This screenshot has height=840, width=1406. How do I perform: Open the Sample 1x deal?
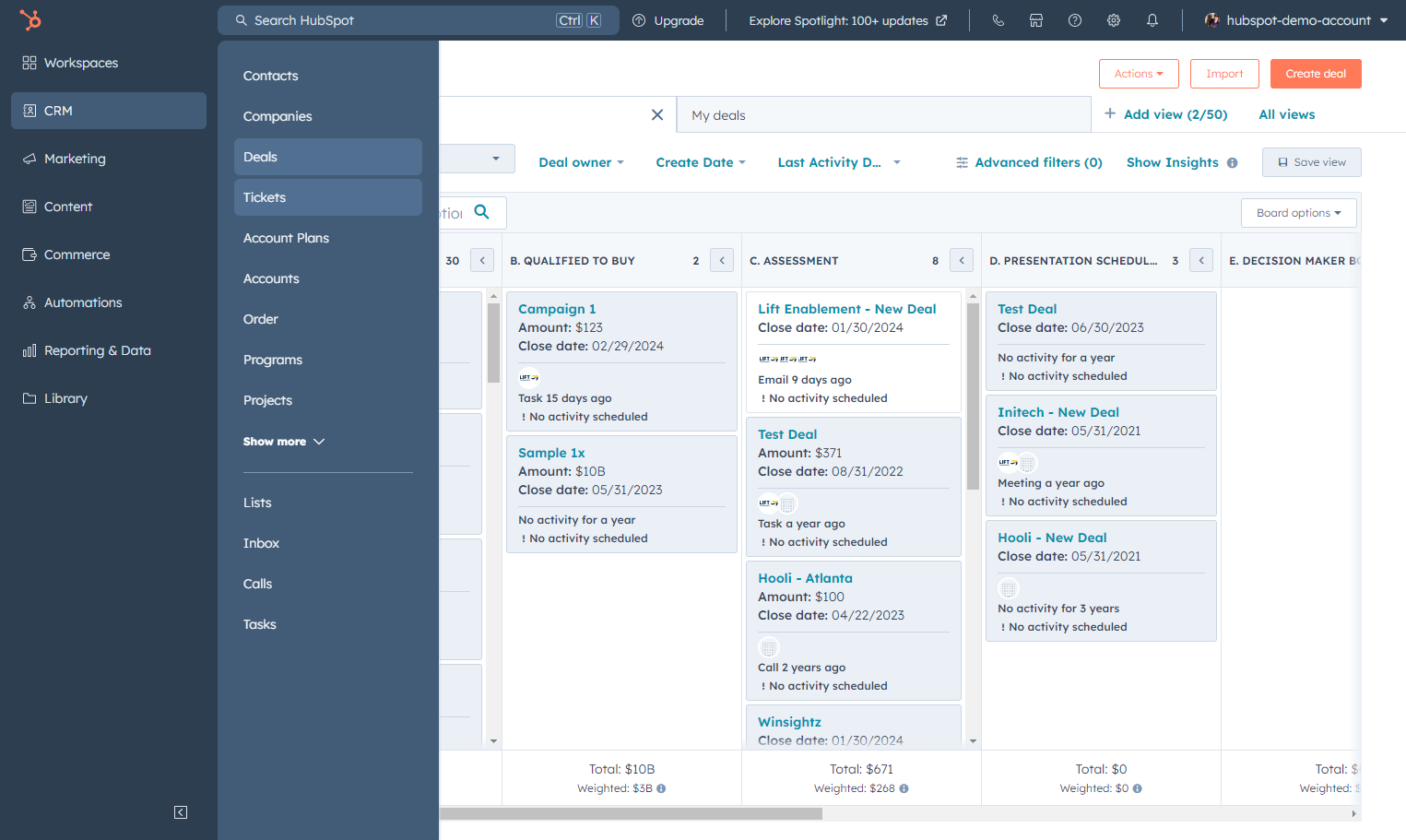click(x=551, y=453)
